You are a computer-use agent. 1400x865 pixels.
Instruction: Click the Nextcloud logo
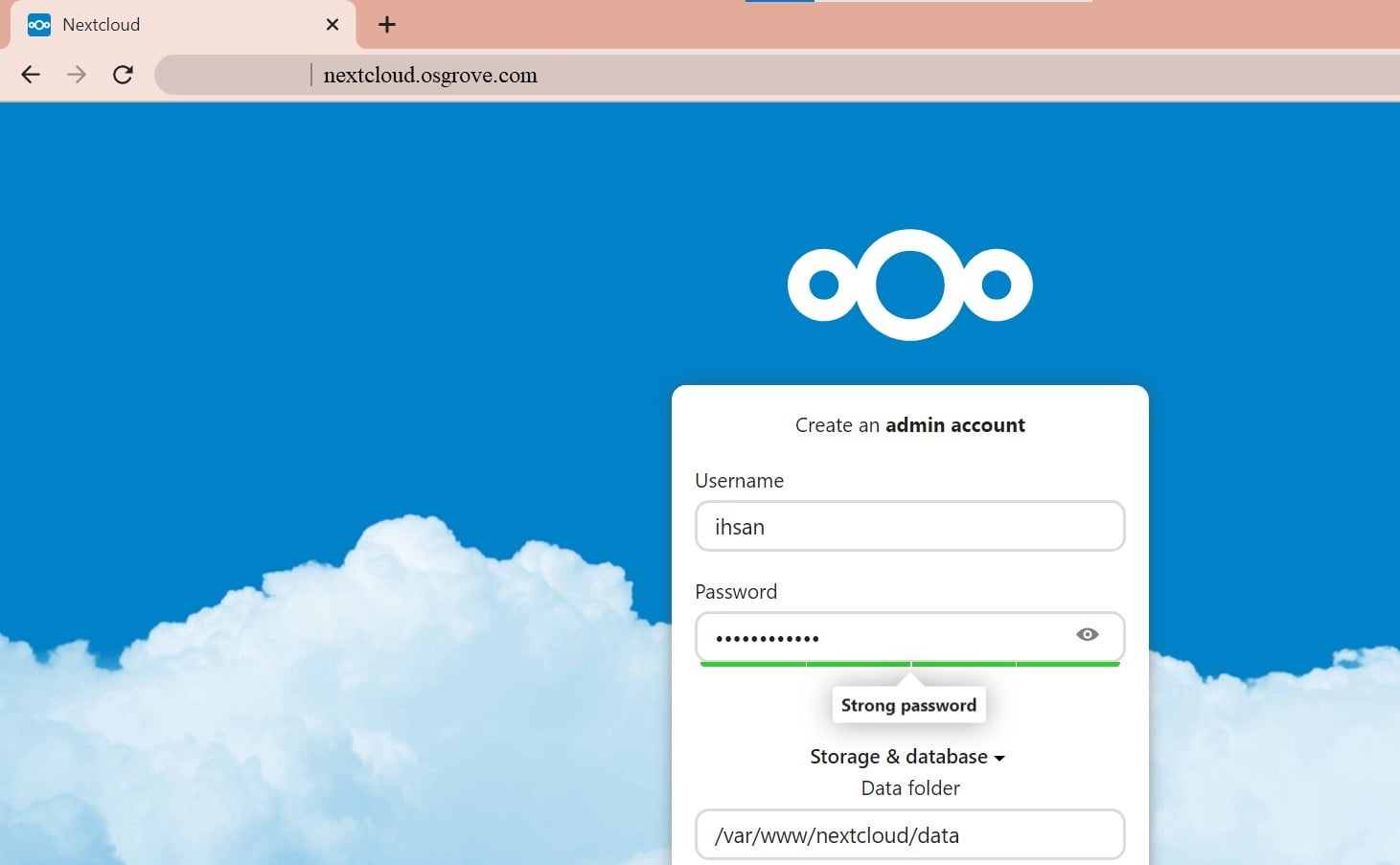pos(909,285)
